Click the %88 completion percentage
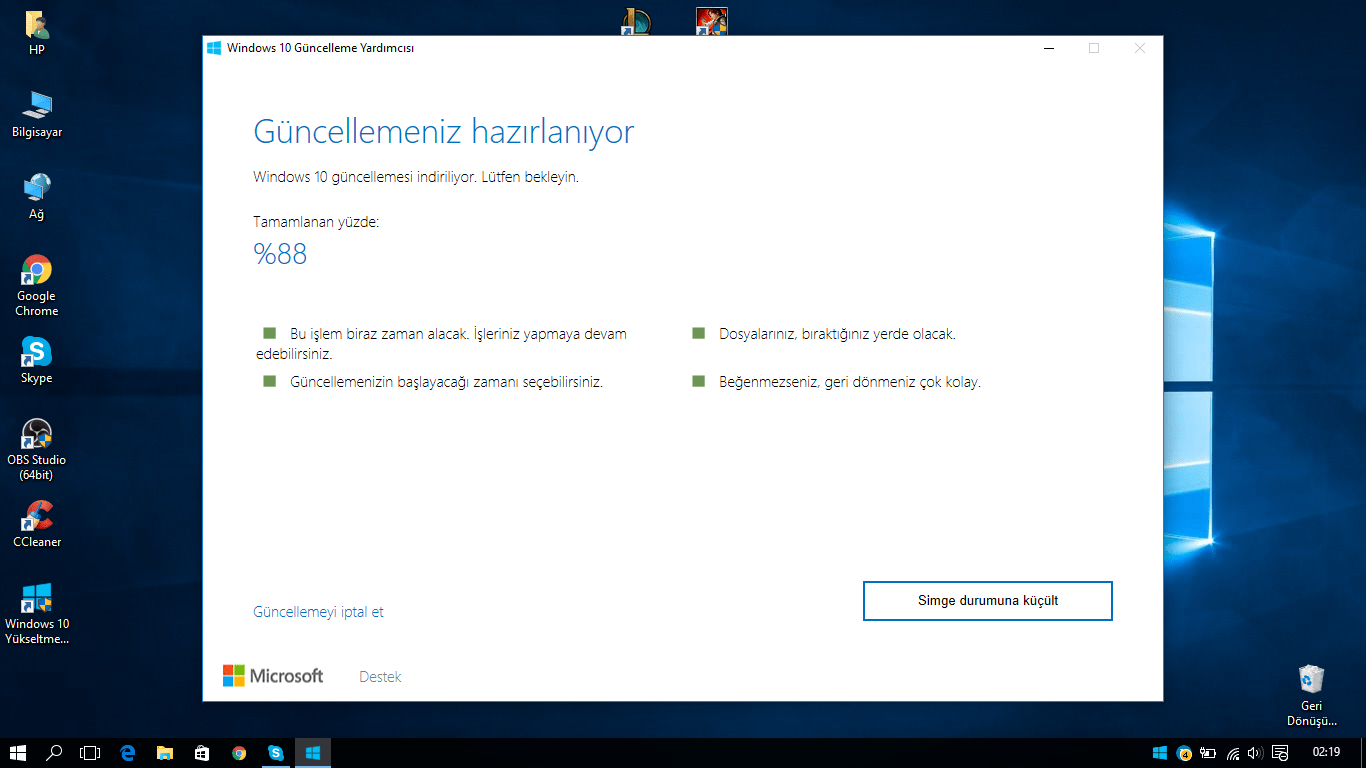Screen dimensions: 1366x768 pos(280,254)
